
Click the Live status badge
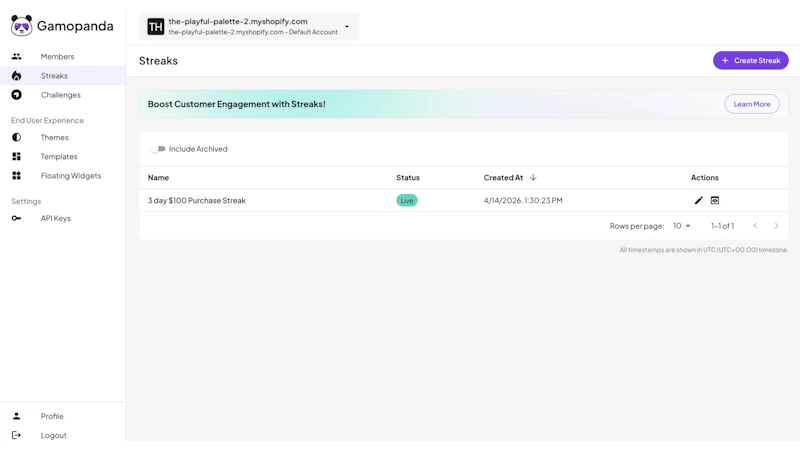(407, 201)
